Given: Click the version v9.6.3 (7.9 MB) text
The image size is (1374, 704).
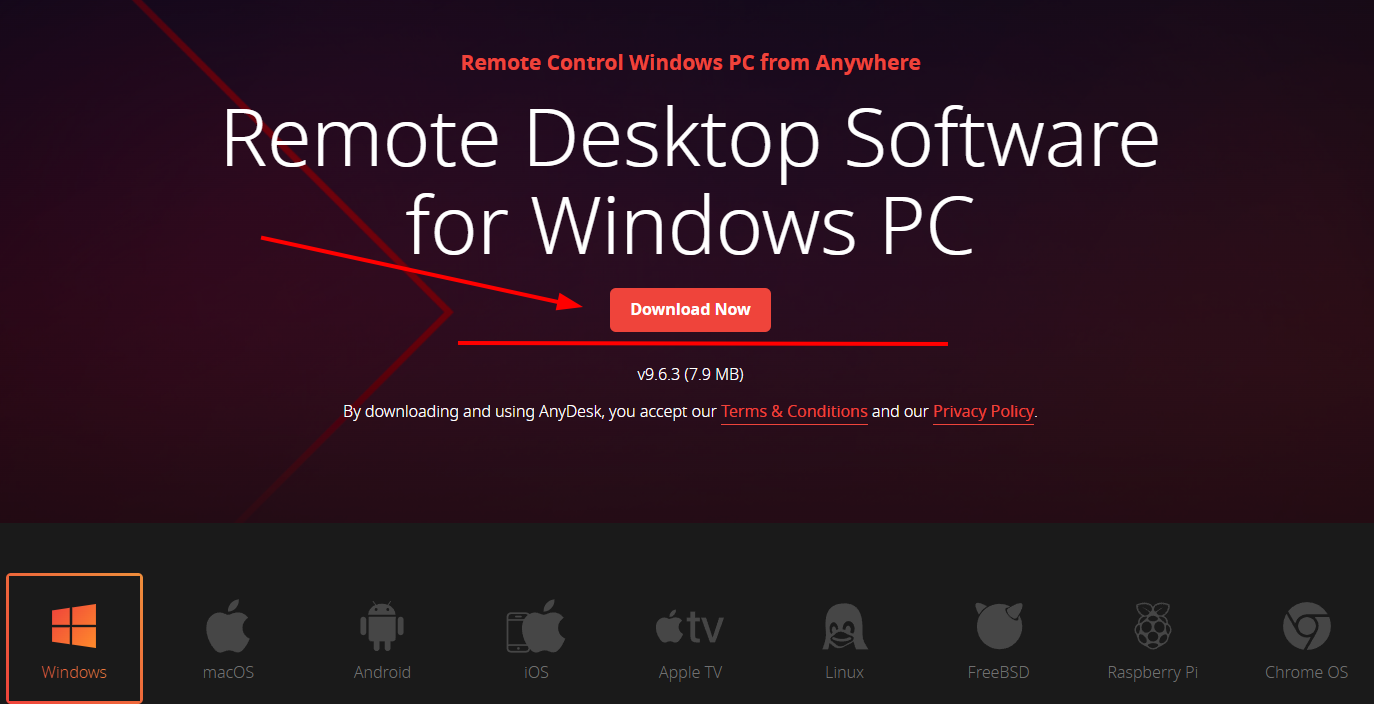Looking at the screenshot, I should (690, 375).
